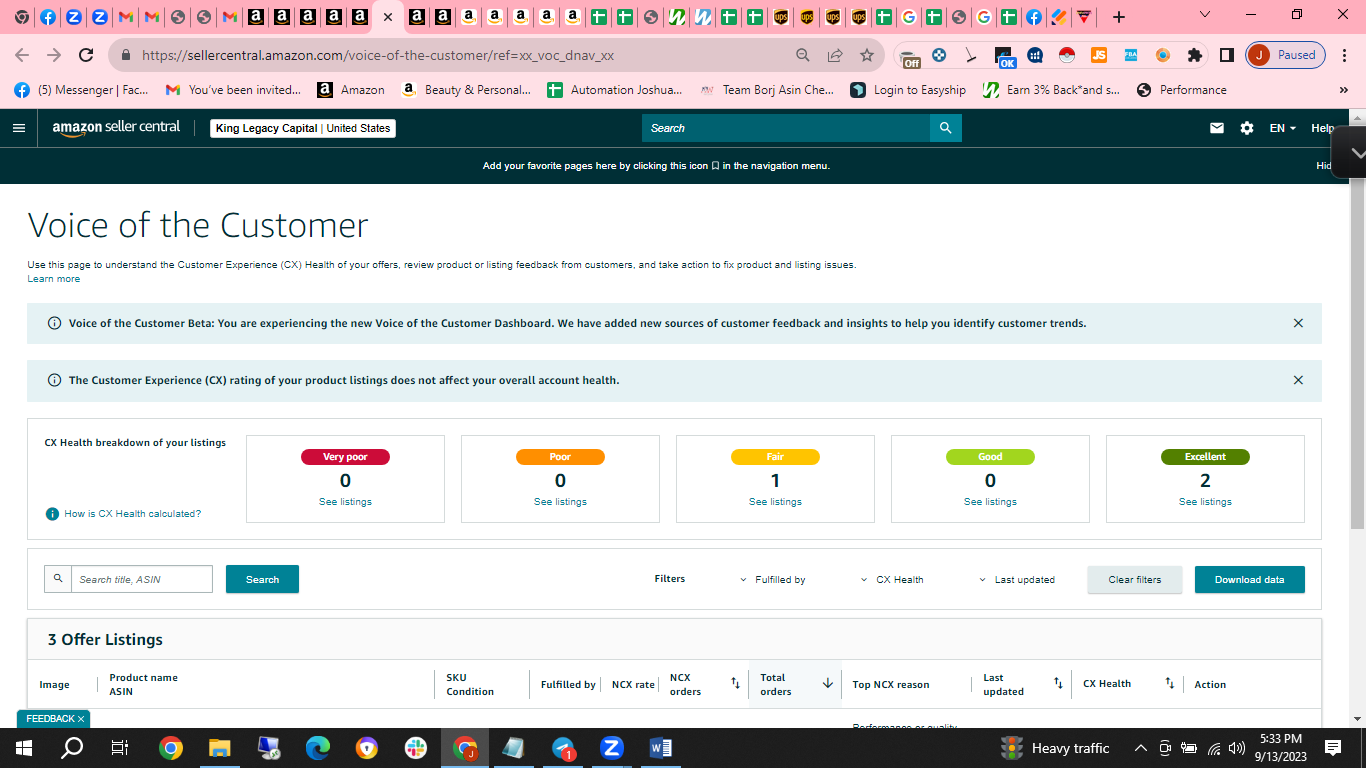This screenshot has width=1366, height=768.
Task: Open the EN language dropdown
Action: click(x=1283, y=128)
